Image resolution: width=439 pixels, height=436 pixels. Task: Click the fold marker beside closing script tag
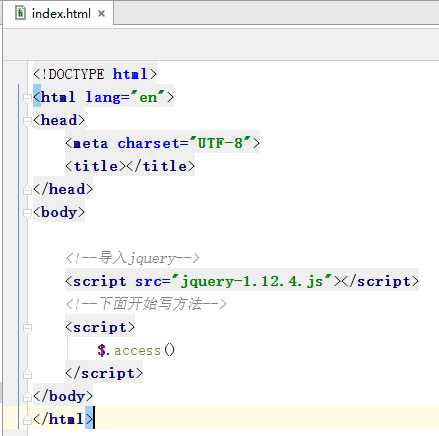pyautogui.click(x=27, y=374)
